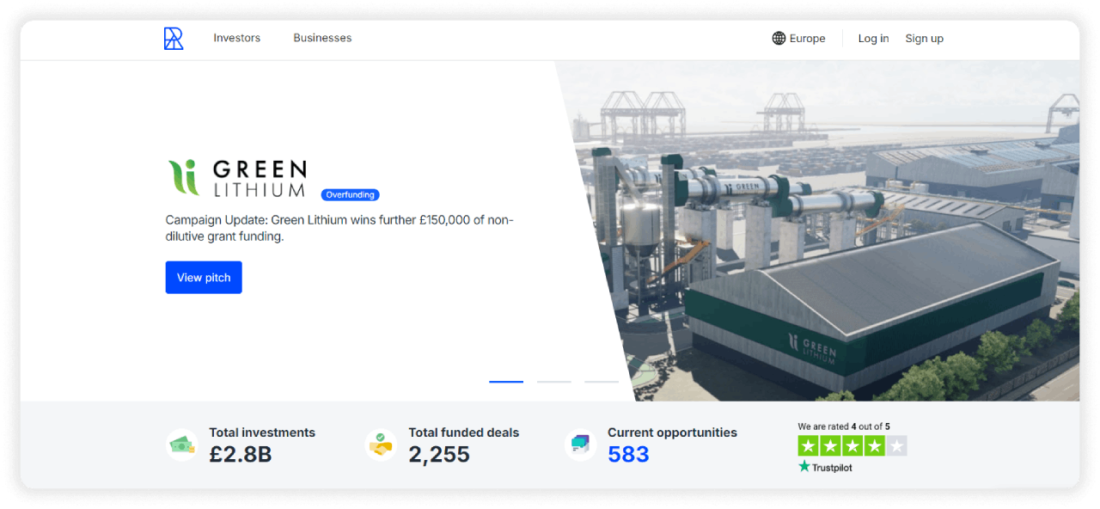Click the Current opportunities icon
The image size is (1100, 509).
(x=581, y=444)
